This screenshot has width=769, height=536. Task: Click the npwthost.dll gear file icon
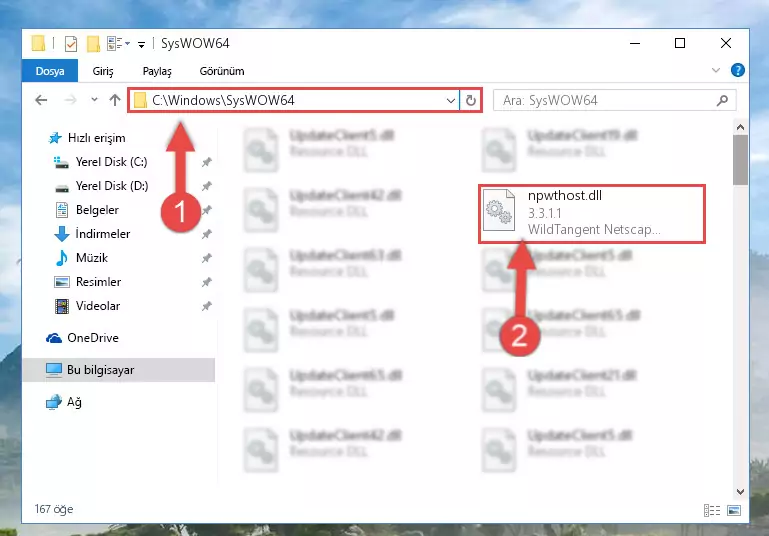point(499,210)
